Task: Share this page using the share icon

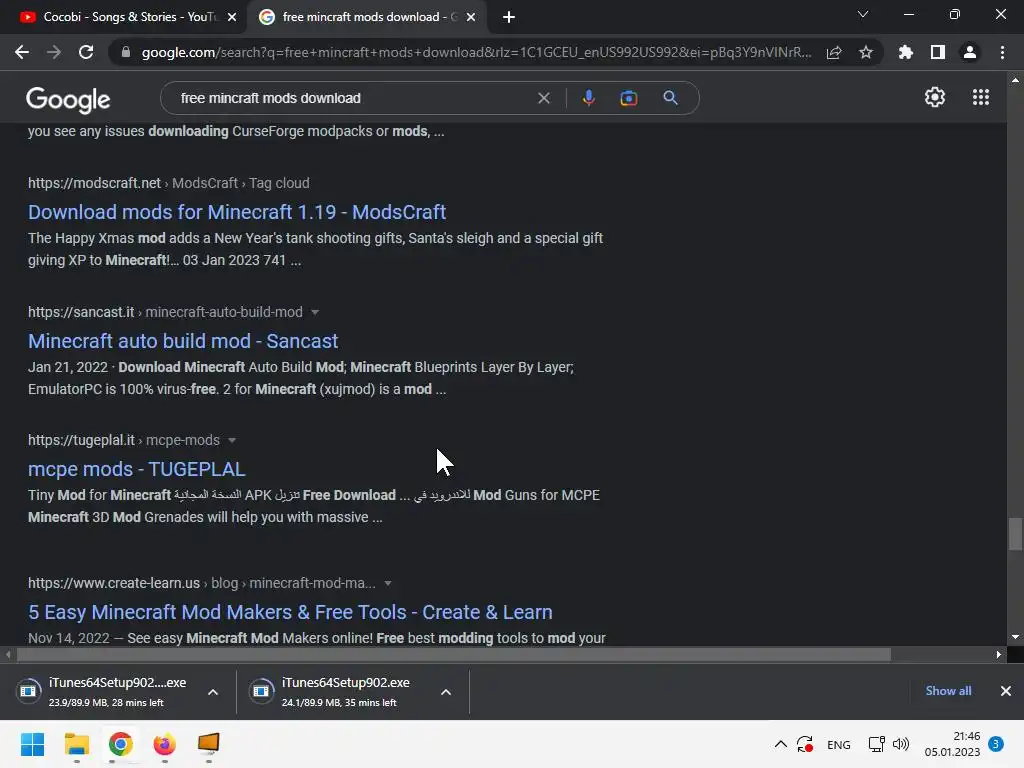Action: 834,52
